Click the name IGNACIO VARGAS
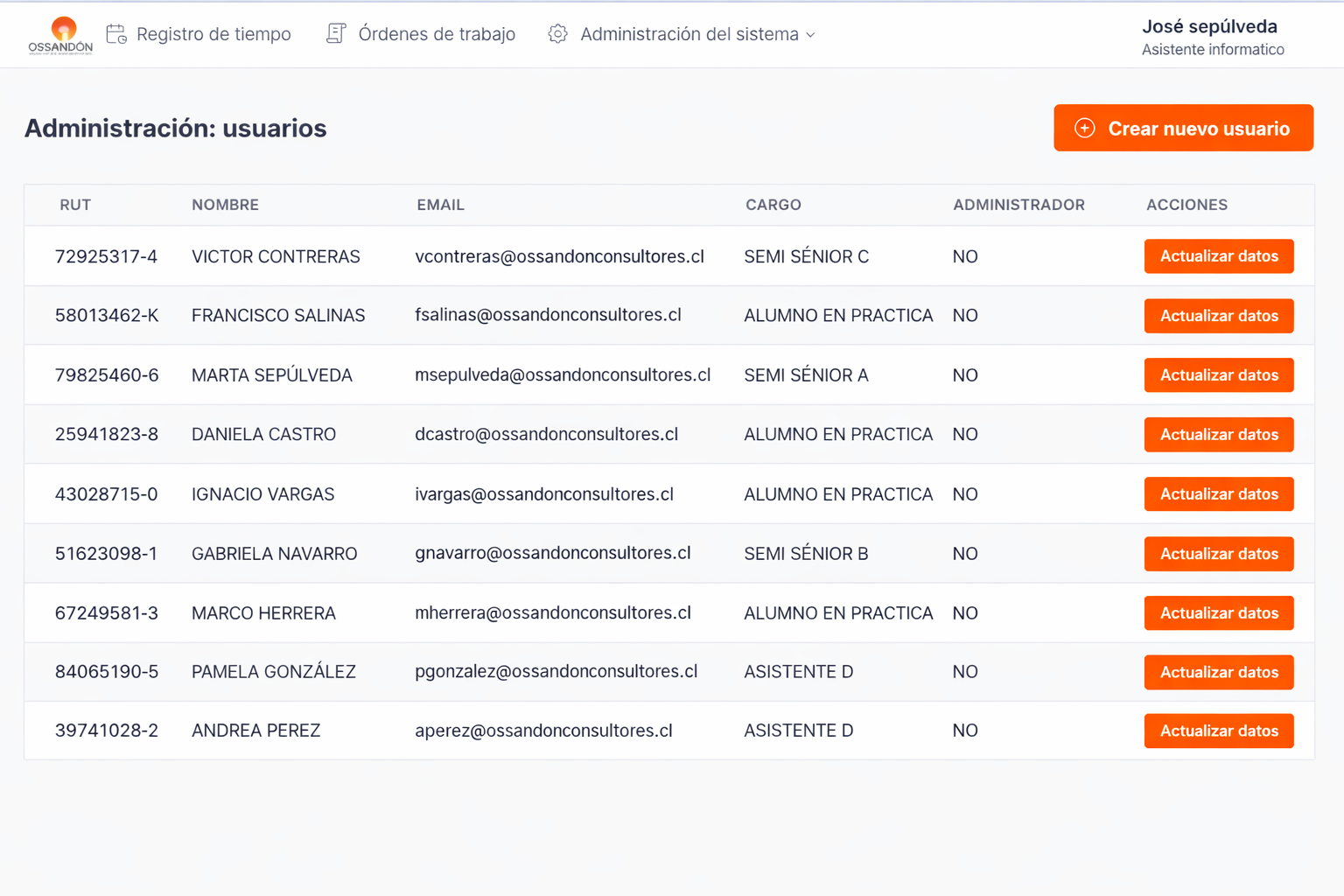The height and width of the screenshot is (896, 1344). 262,494
